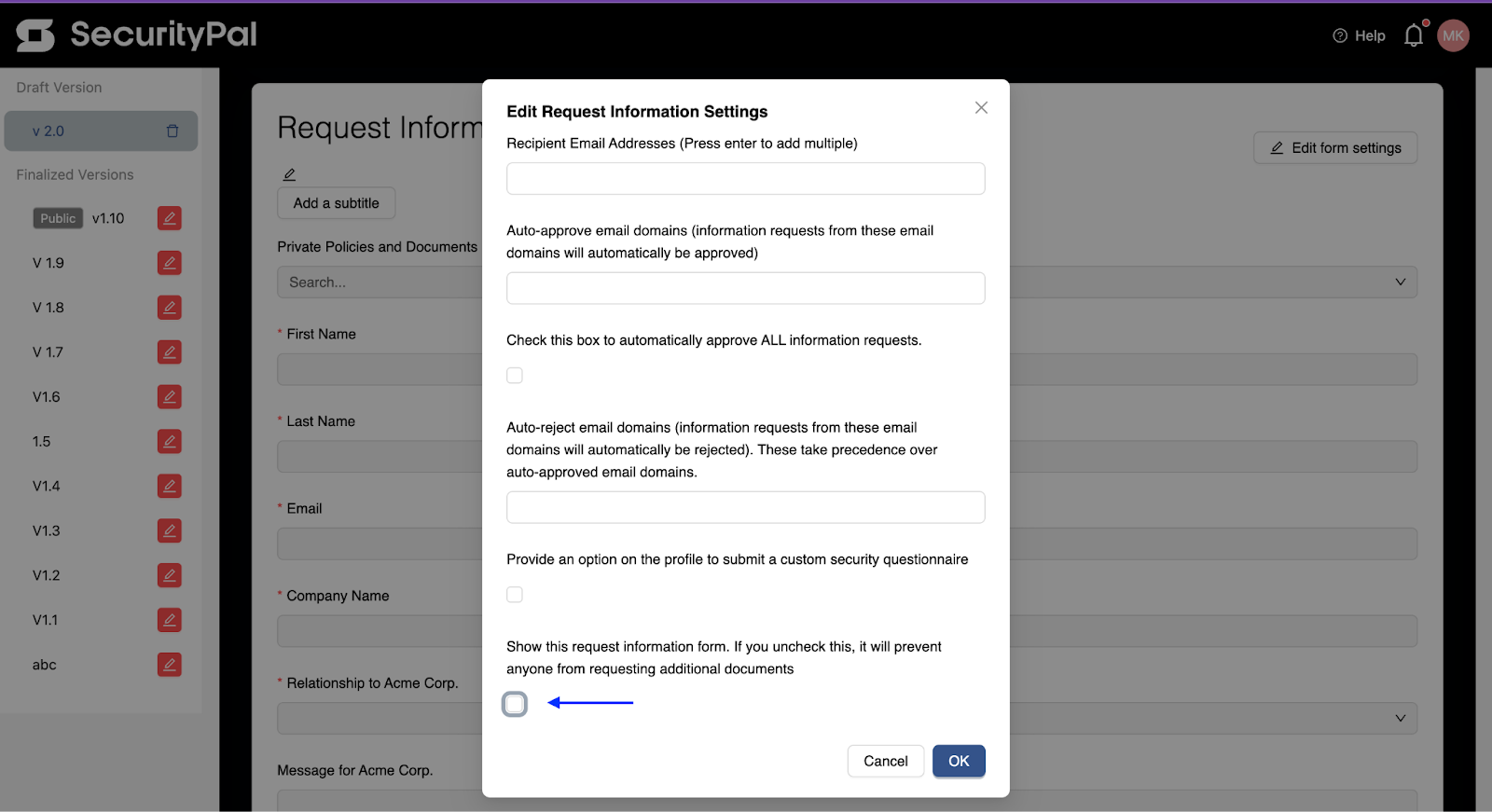The width and height of the screenshot is (1492, 812).
Task: Open the notifications bell
Action: [1415, 34]
